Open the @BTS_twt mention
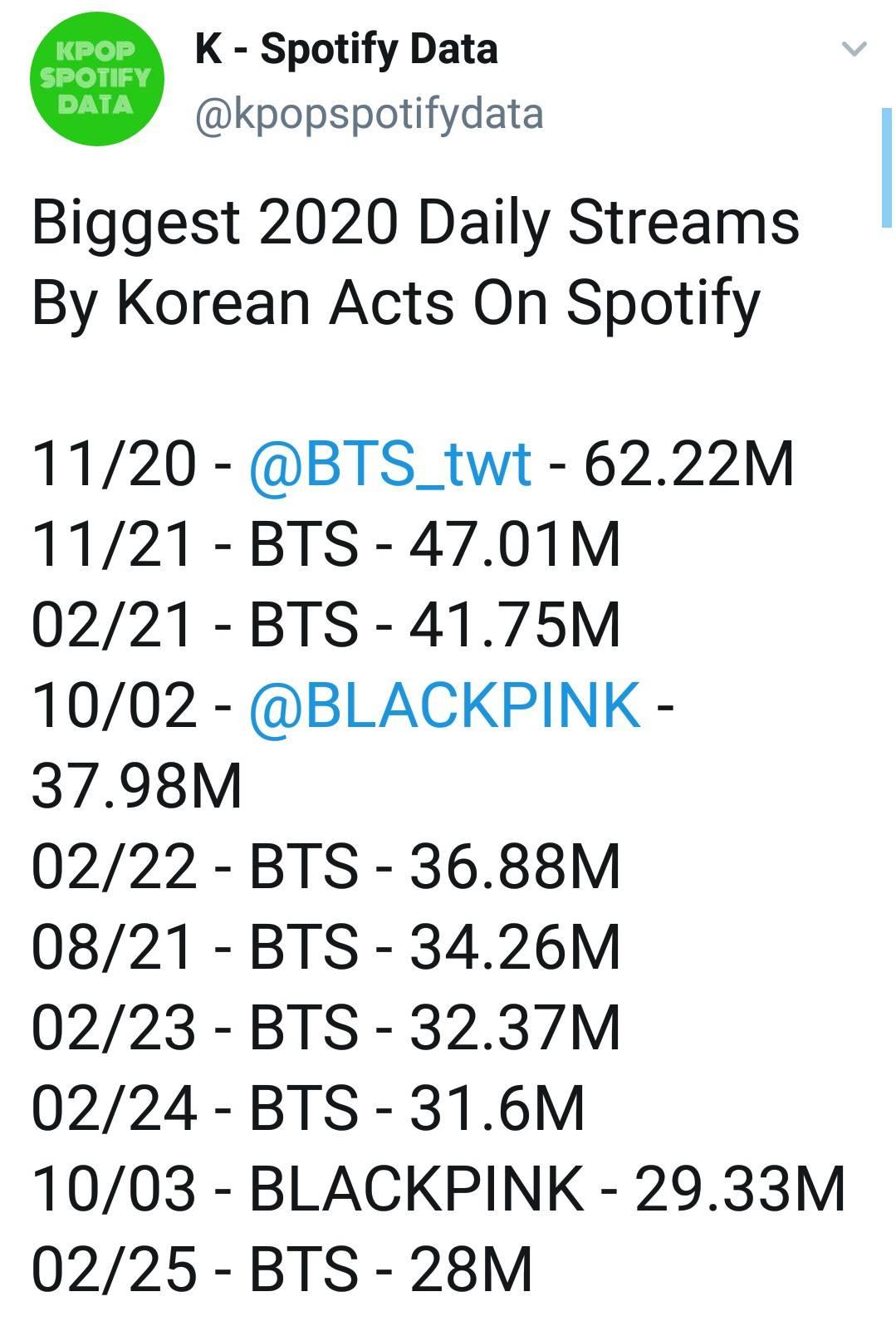Image resolution: width=896 pixels, height=1326 pixels. pos(389,464)
